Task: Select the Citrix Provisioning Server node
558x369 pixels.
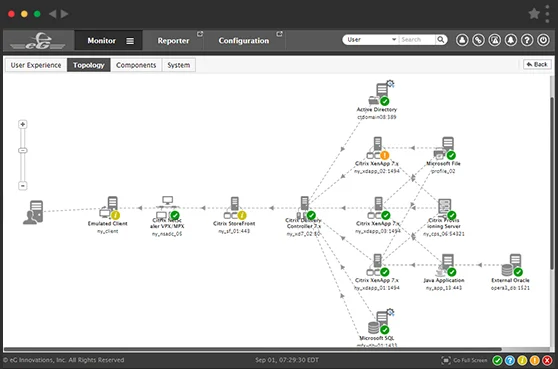Action: 446,209
